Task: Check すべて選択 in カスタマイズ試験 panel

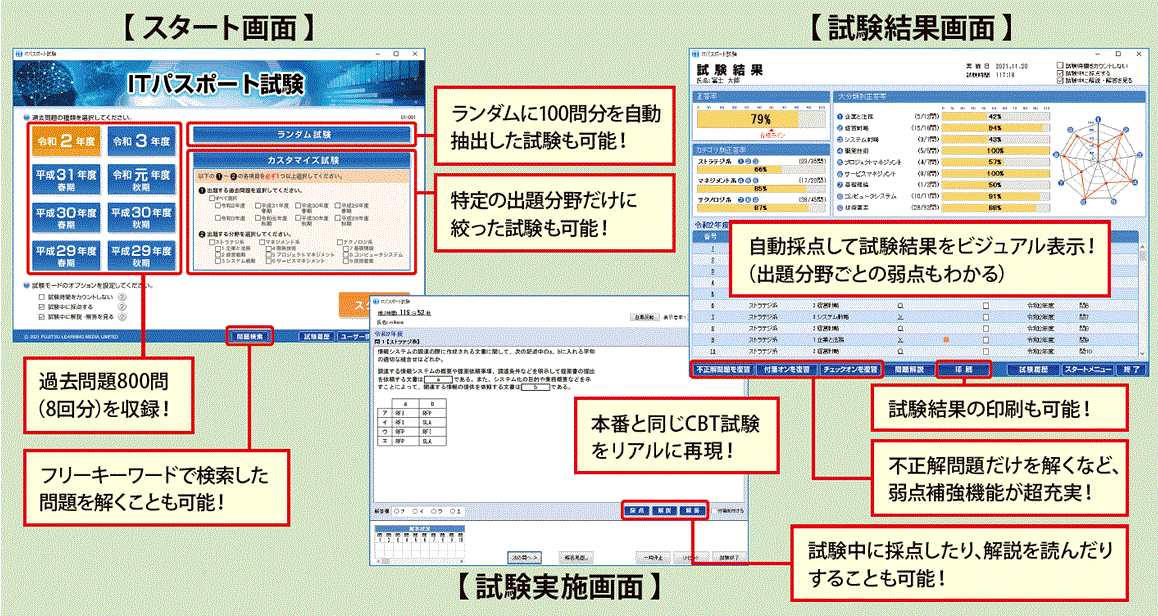Action: [x=212, y=199]
